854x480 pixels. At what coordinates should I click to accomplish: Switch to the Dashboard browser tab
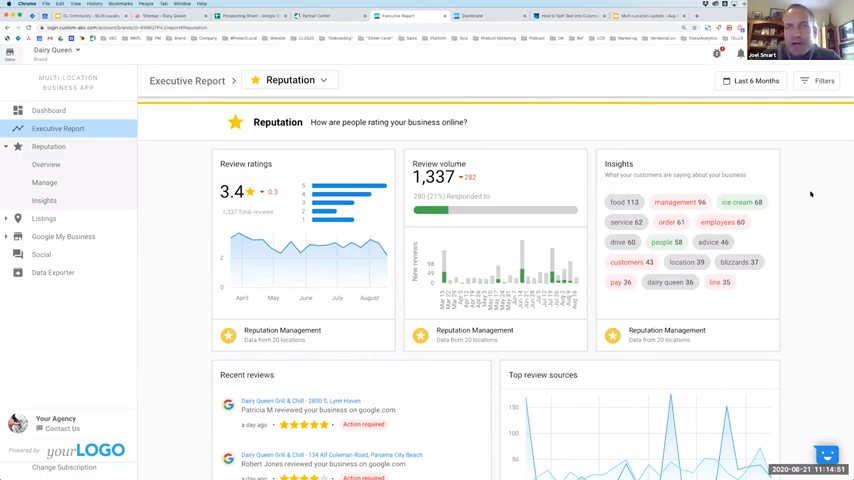490,16
